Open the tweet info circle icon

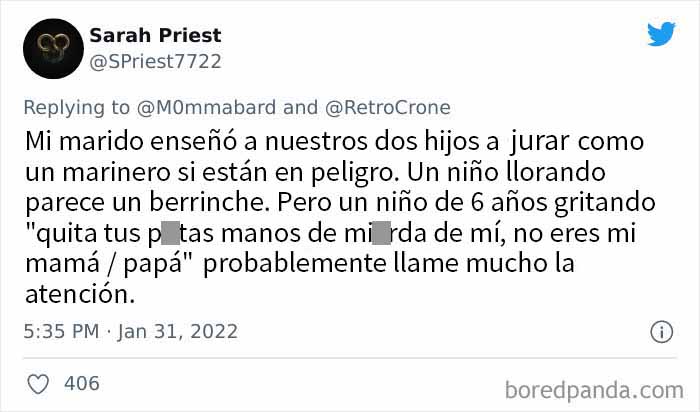pyautogui.click(x=661, y=331)
